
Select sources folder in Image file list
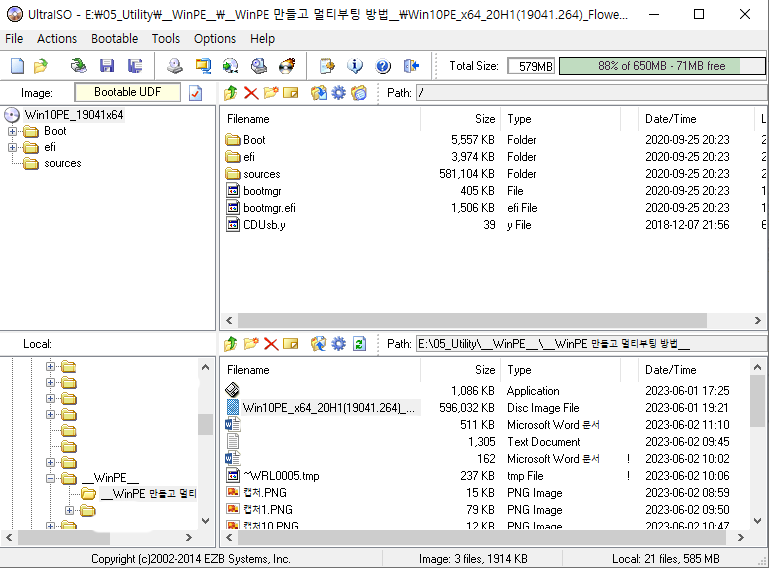point(261,174)
